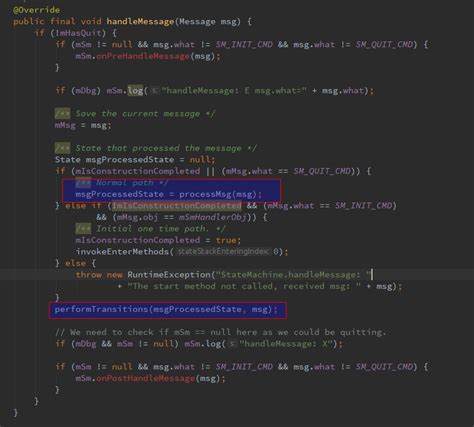This screenshot has height=427, width=474.
Task: Click the 'Initial one time path' comment
Action: coord(151,229)
